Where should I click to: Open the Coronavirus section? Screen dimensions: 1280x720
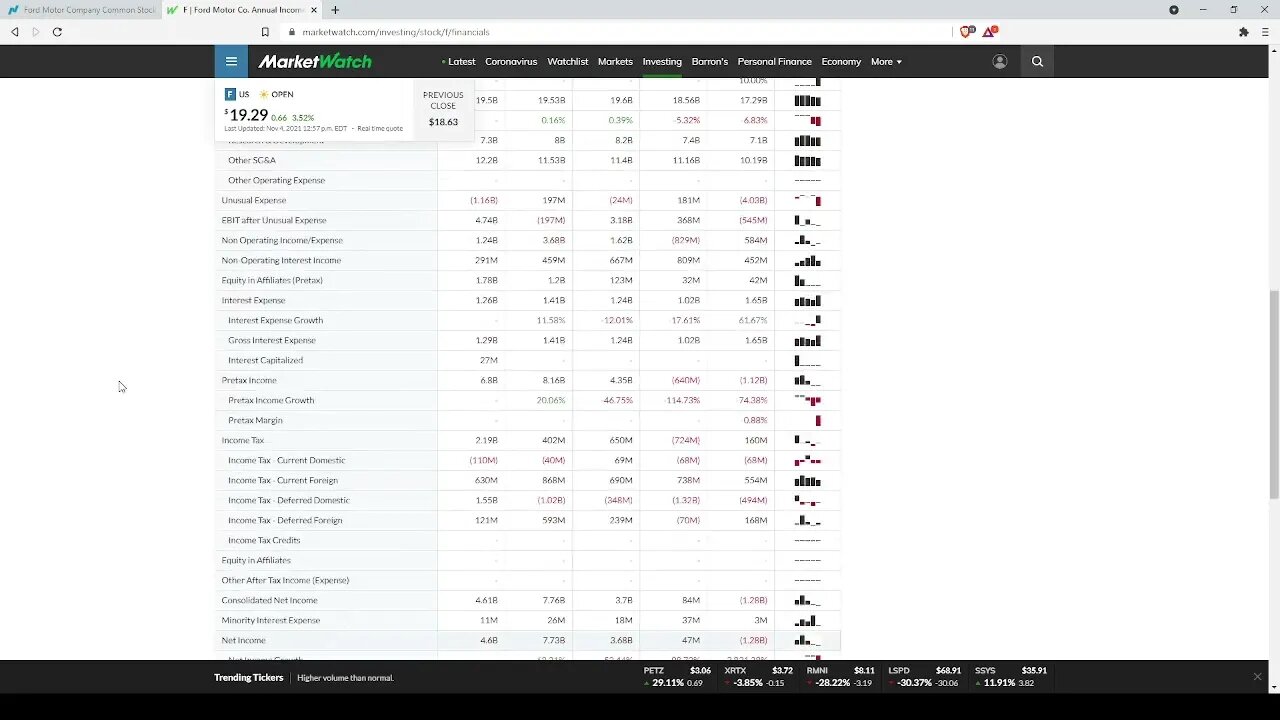click(x=511, y=61)
